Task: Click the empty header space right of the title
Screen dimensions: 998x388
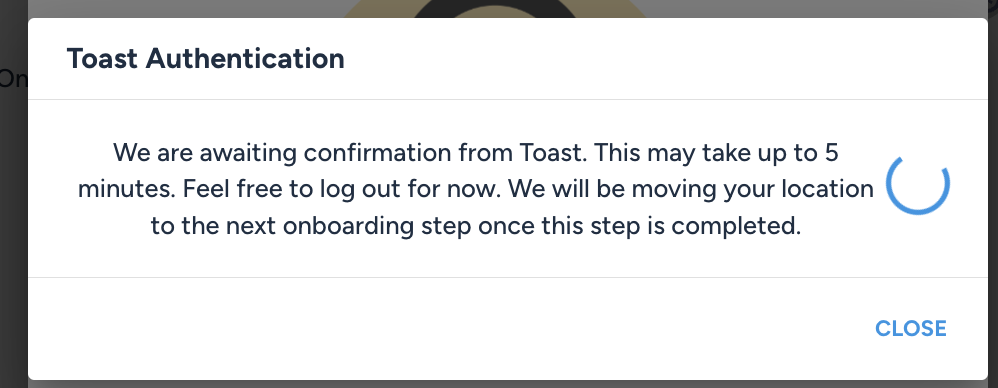Action: [x=662, y=59]
